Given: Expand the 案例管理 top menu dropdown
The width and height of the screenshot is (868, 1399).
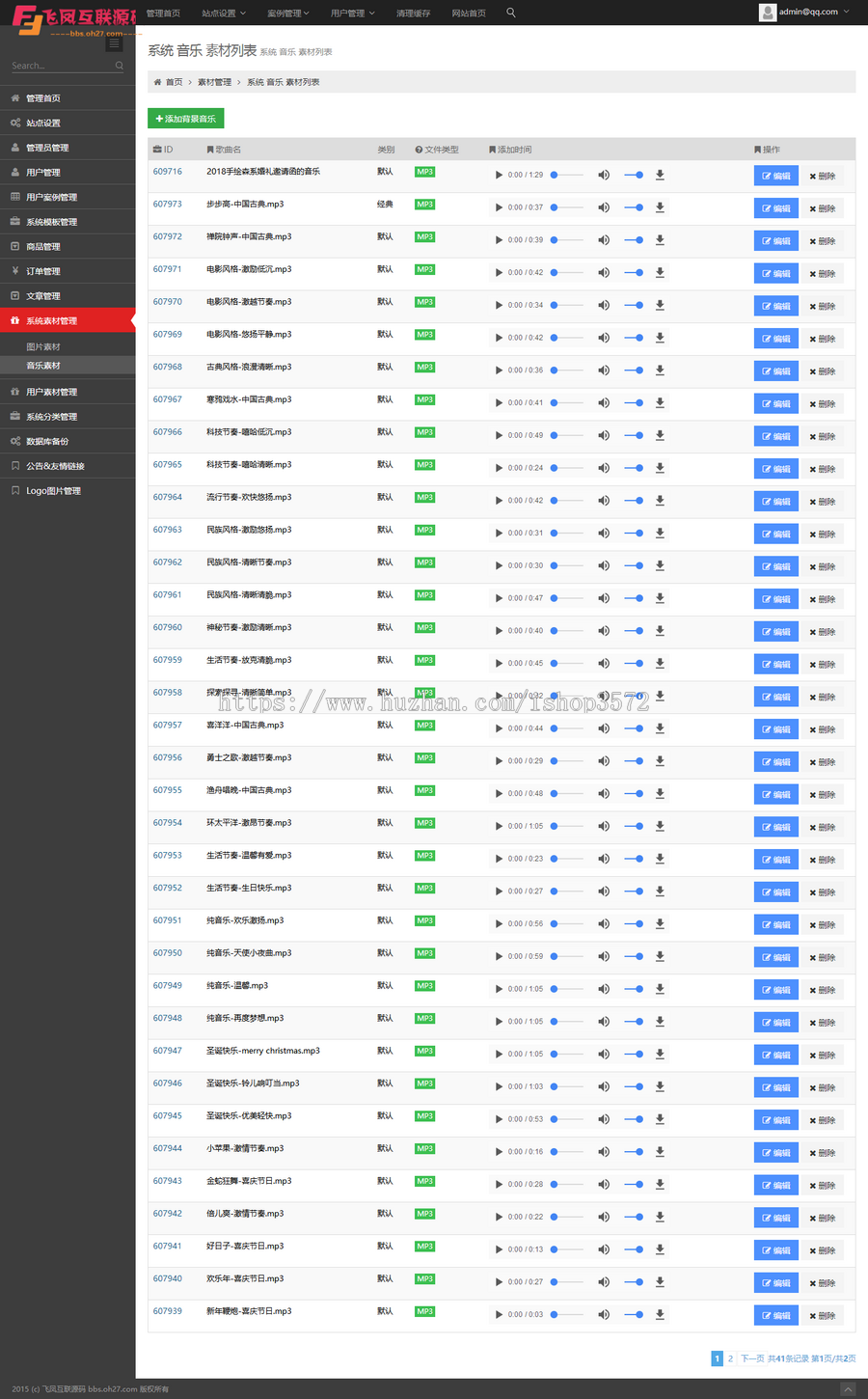Looking at the screenshot, I should pos(288,14).
